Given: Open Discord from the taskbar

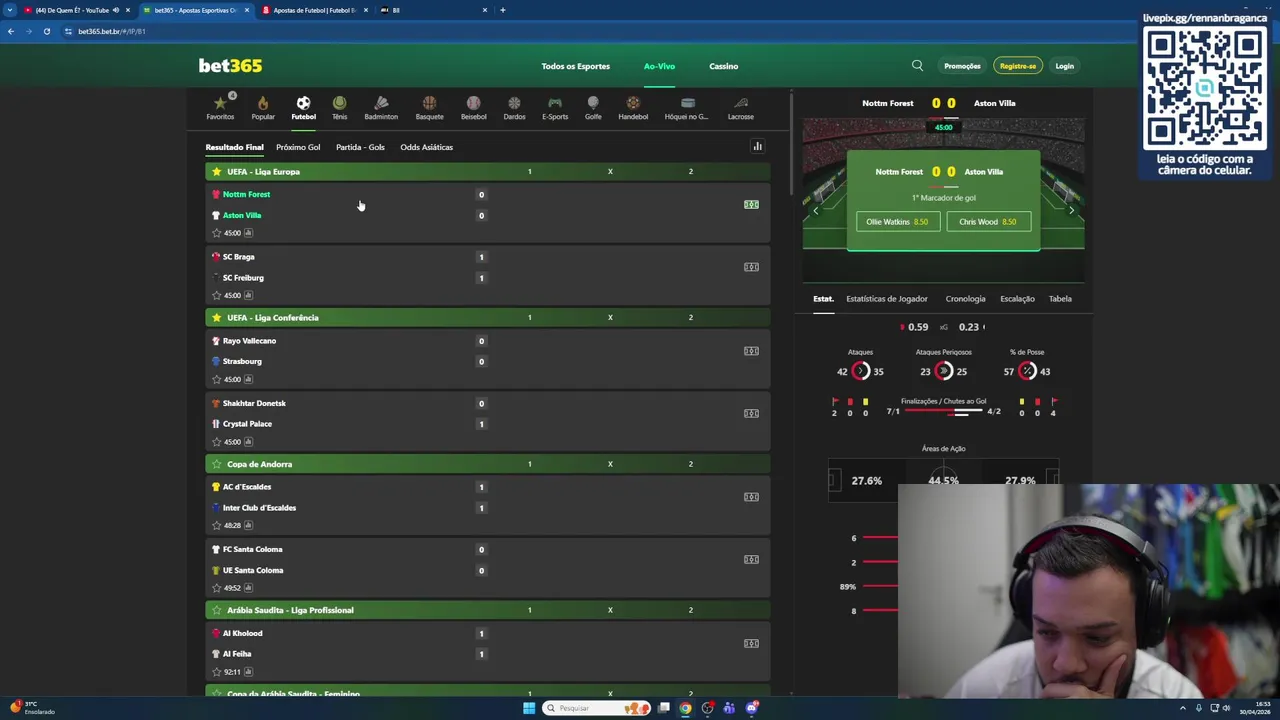Looking at the screenshot, I should point(751,708).
